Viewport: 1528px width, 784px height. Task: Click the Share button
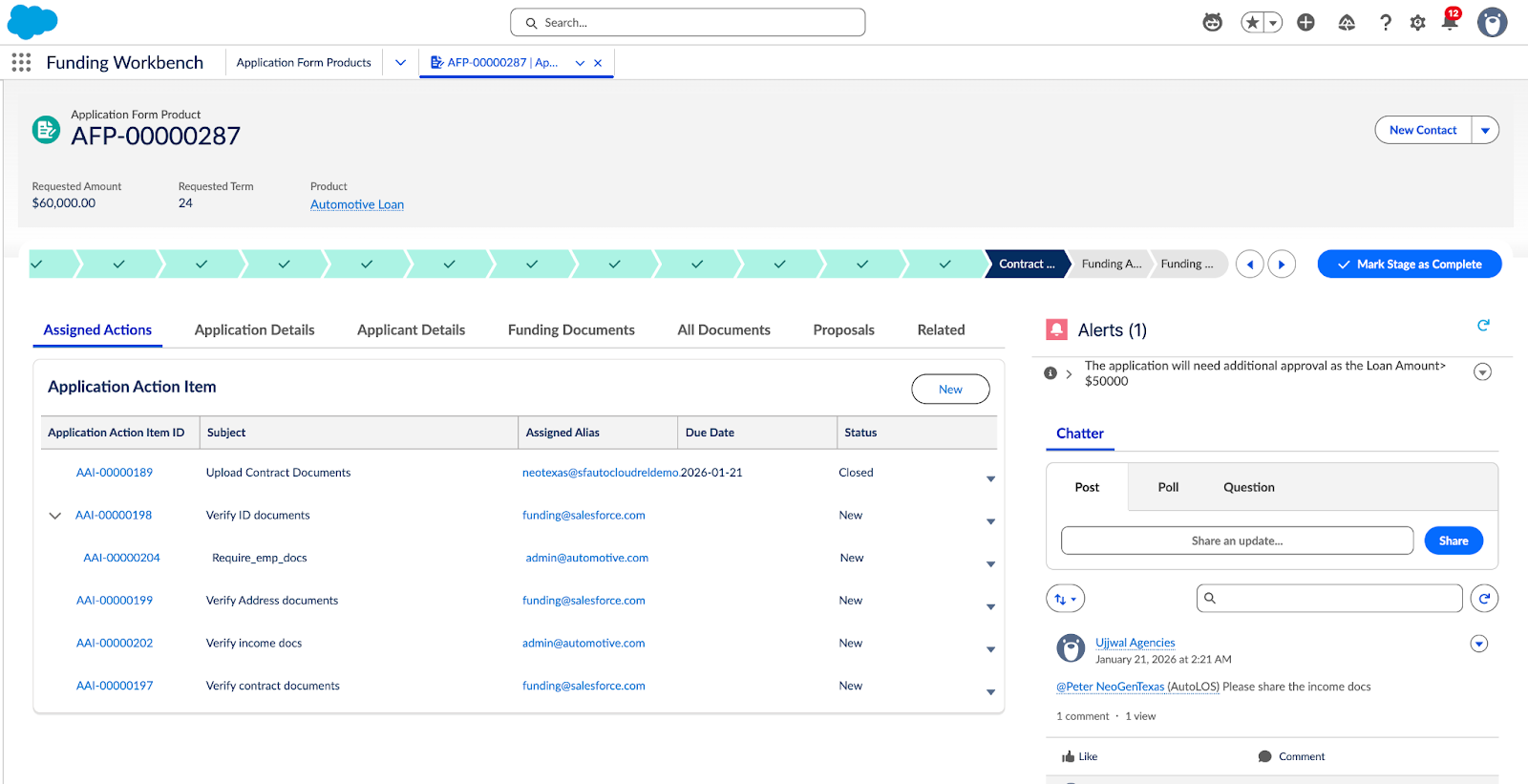coord(1454,540)
